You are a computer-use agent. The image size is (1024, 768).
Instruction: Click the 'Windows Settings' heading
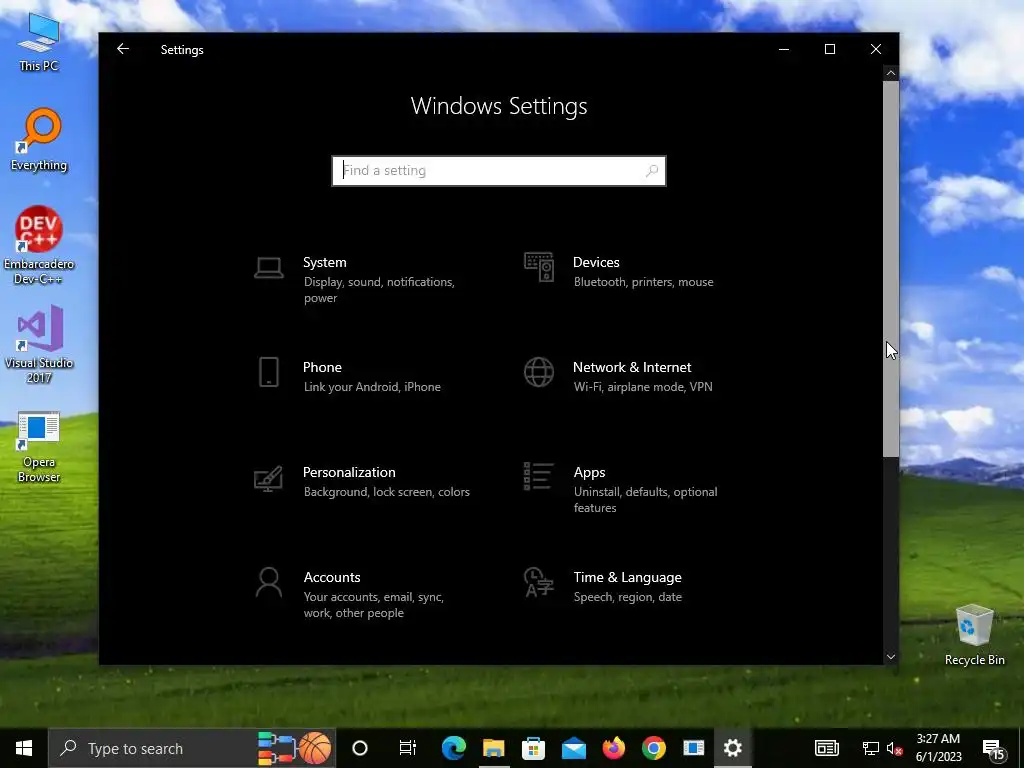499,106
